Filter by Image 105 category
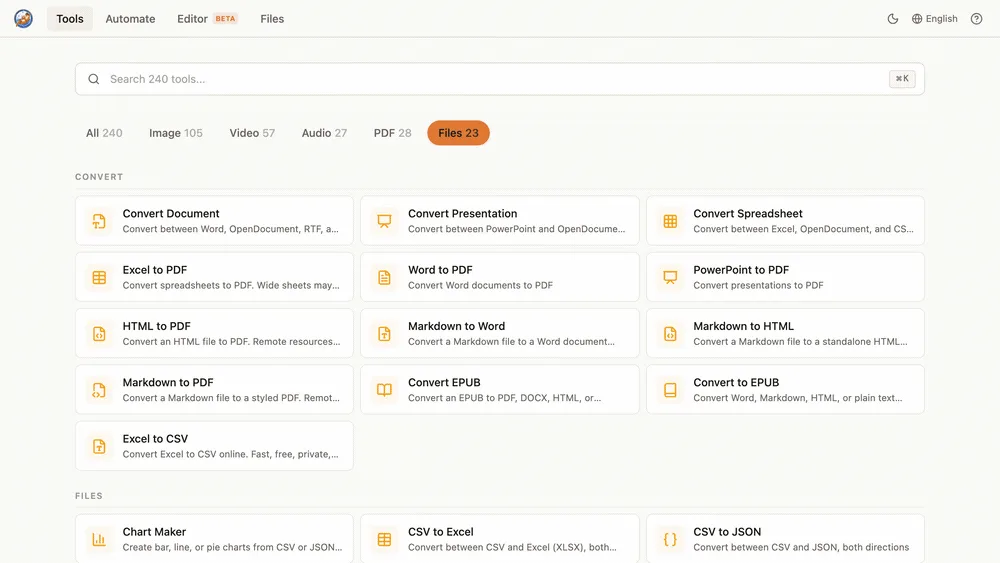 pyautogui.click(x=175, y=133)
